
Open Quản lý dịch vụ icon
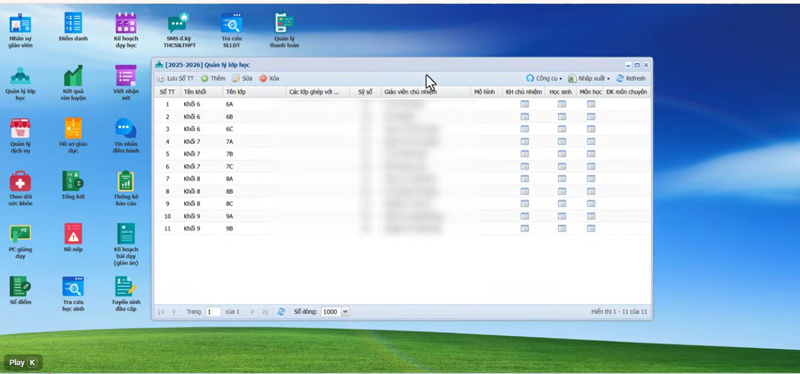click(x=20, y=136)
